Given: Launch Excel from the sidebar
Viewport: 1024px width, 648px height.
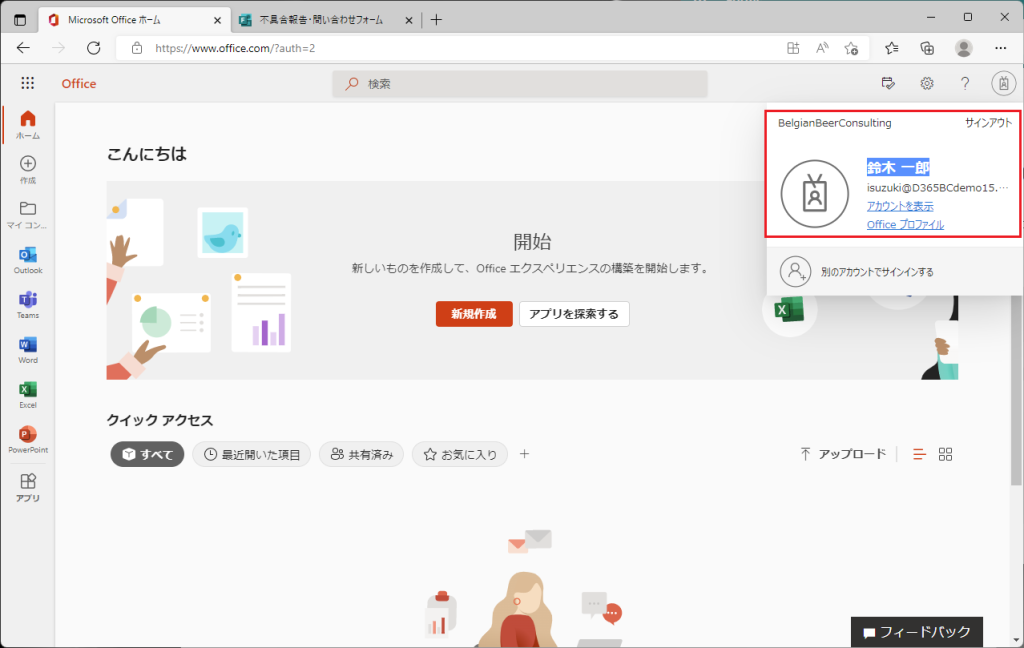Looking at the screenshot, I should tap(27, 395).
